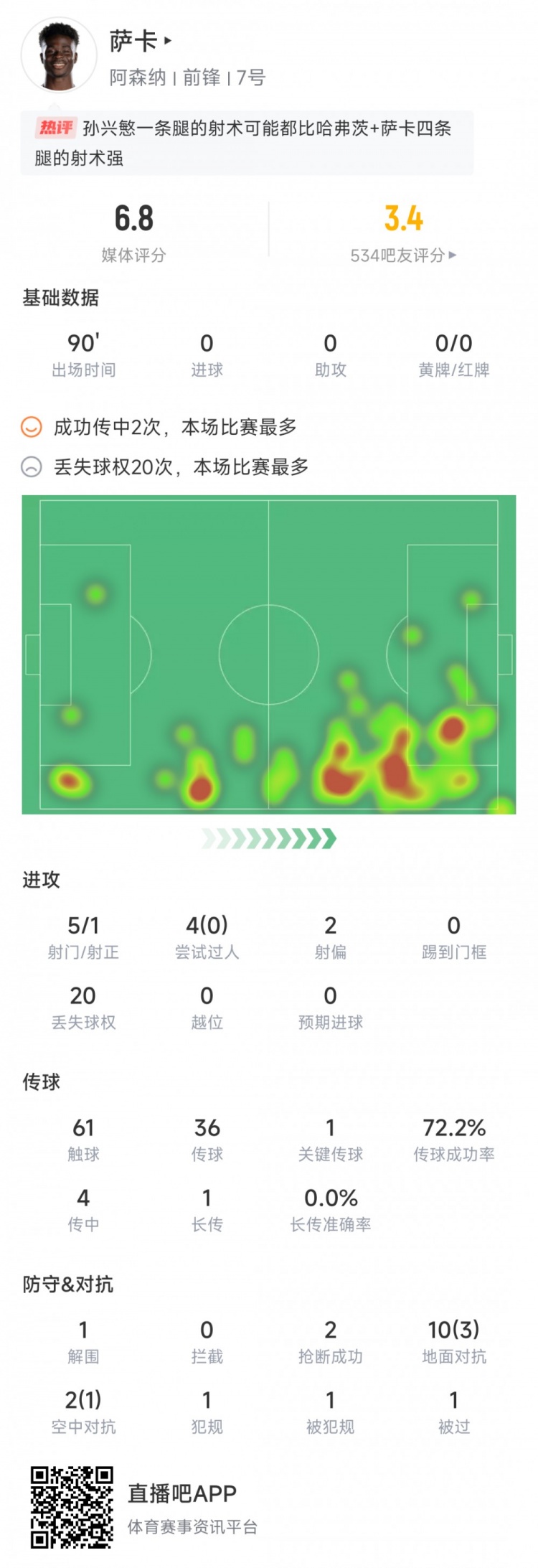Image resolution: width=538 pixels, height=1568 pixels.
Task: Tap the orange smiley face icon
Action: 32,427
